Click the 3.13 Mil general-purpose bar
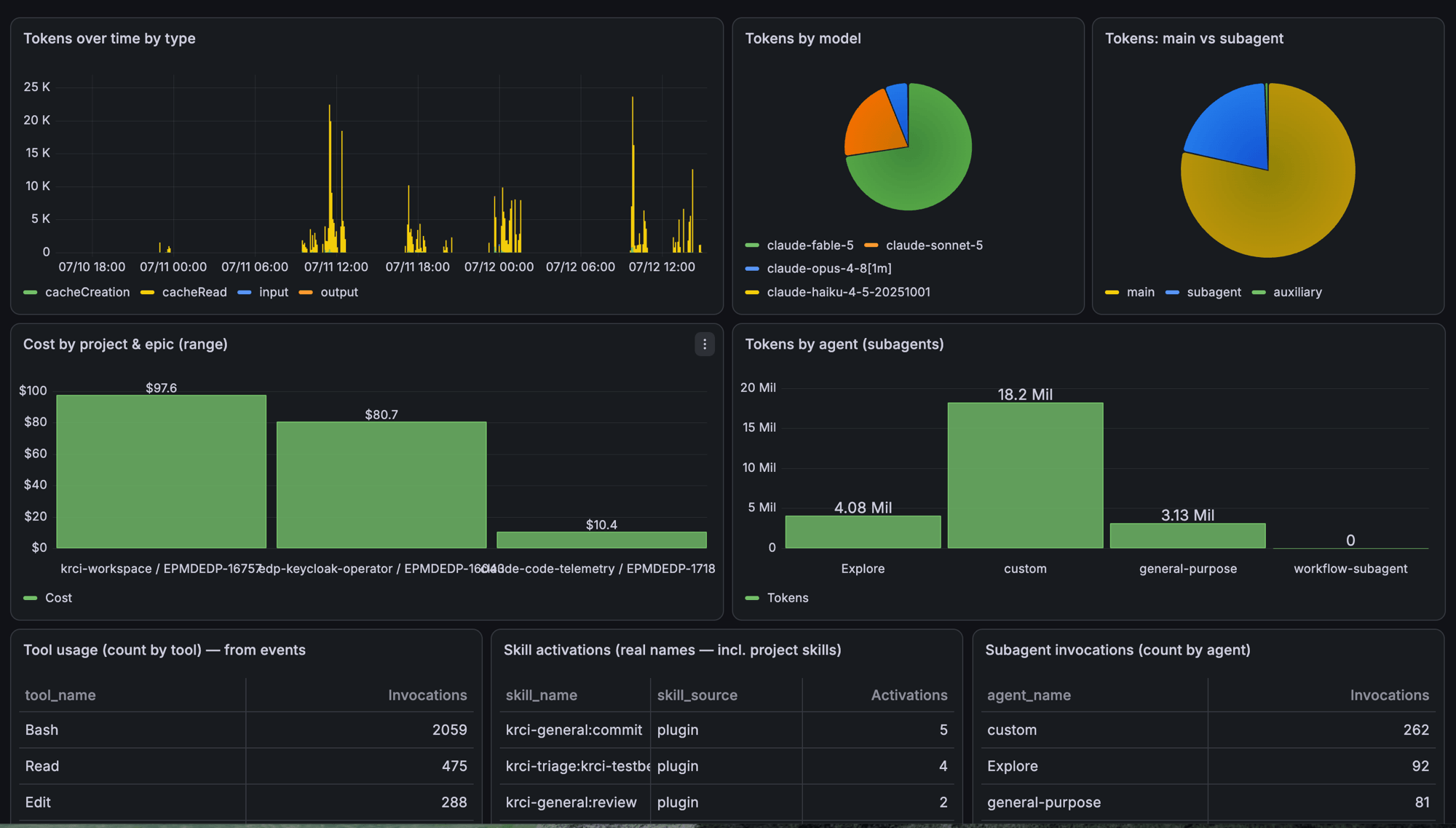The image size is (1456, 828). 1187,536
